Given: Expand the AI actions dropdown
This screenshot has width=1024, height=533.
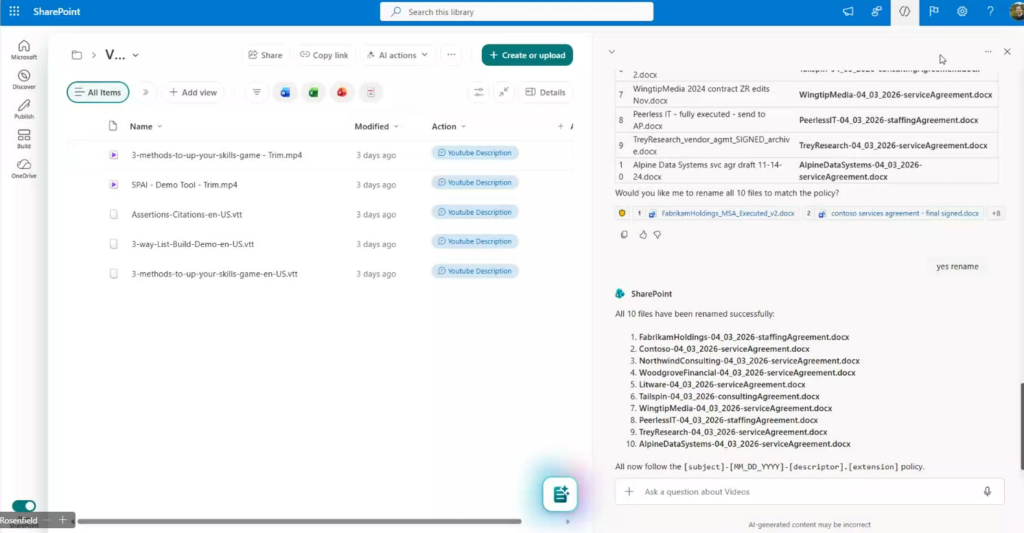Looking at the screenshot, I should point(398,55).
